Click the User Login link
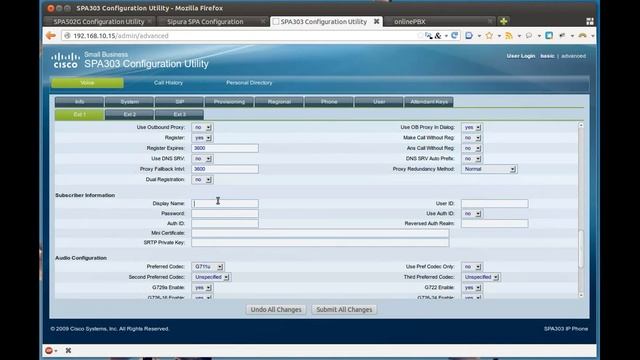 [520, 56]
